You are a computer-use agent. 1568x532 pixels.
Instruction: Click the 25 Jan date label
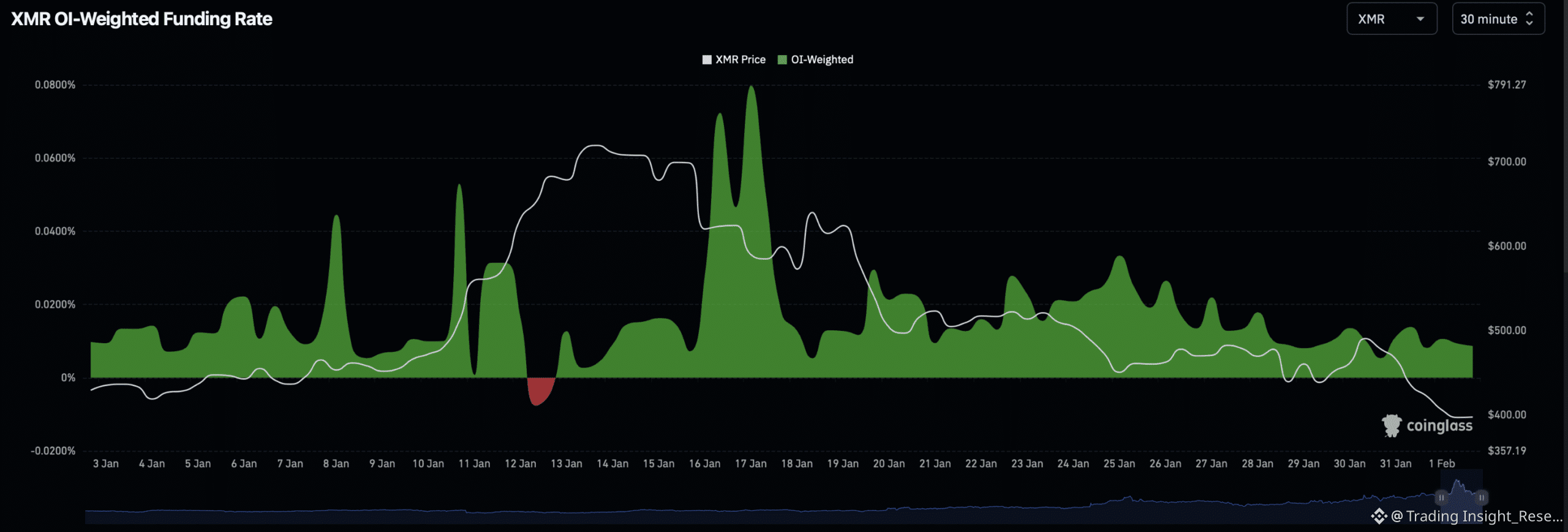pos(1119,464)
